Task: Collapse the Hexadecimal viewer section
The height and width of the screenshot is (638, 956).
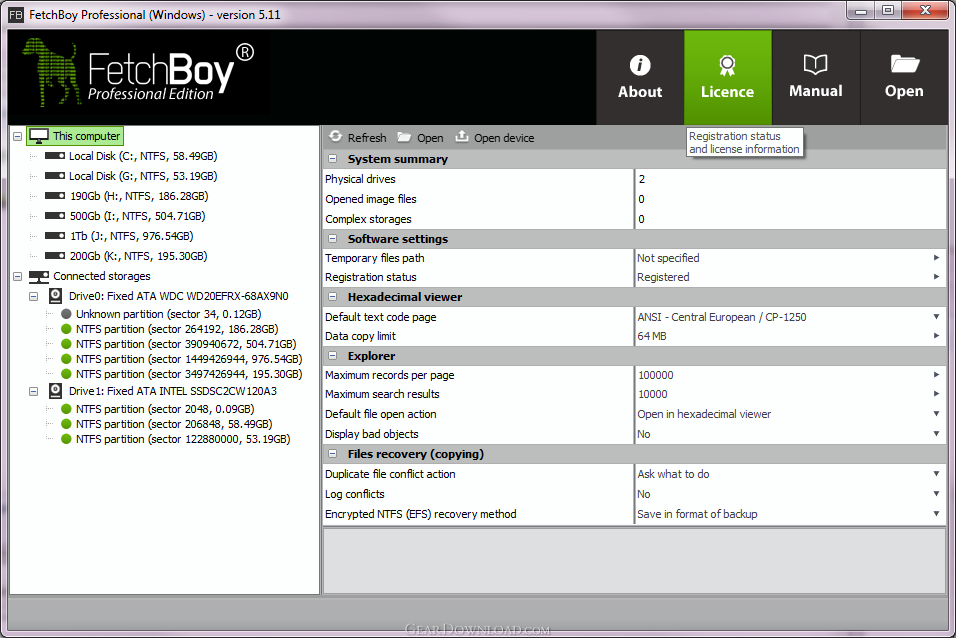Action: click(x=333, y=297)
